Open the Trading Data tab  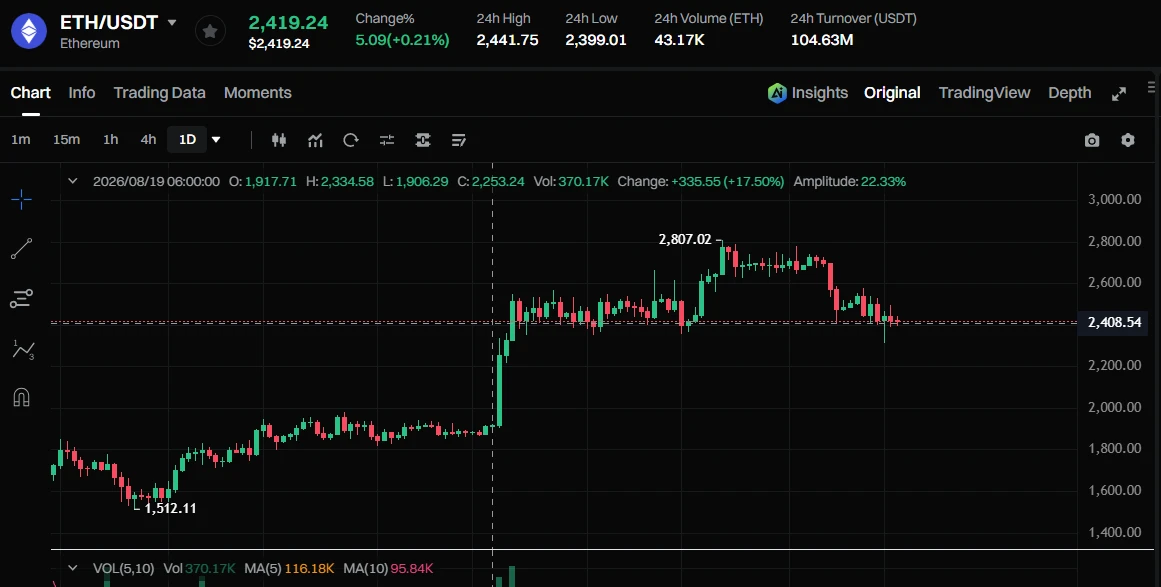coord(159,93)
